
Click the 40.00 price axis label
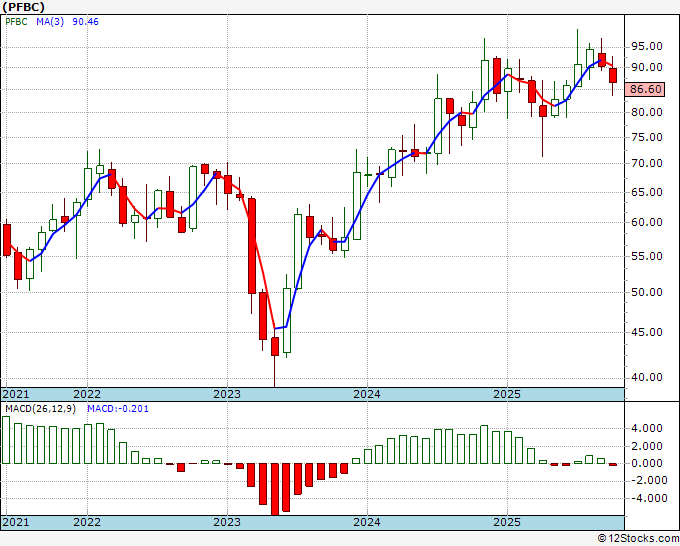pos(646,377)
